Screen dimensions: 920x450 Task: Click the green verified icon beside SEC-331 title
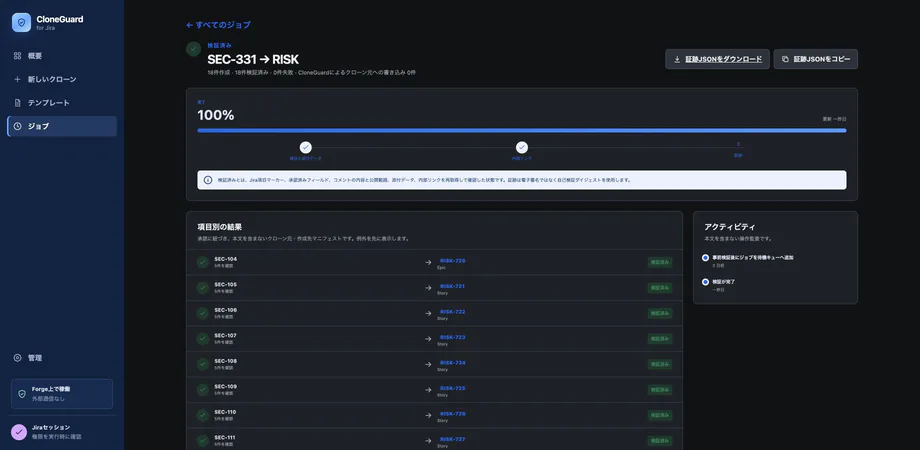coord(194,49)
